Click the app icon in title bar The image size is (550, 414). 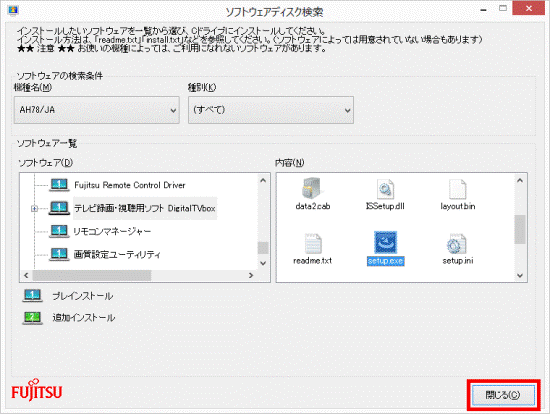point(13,11)
